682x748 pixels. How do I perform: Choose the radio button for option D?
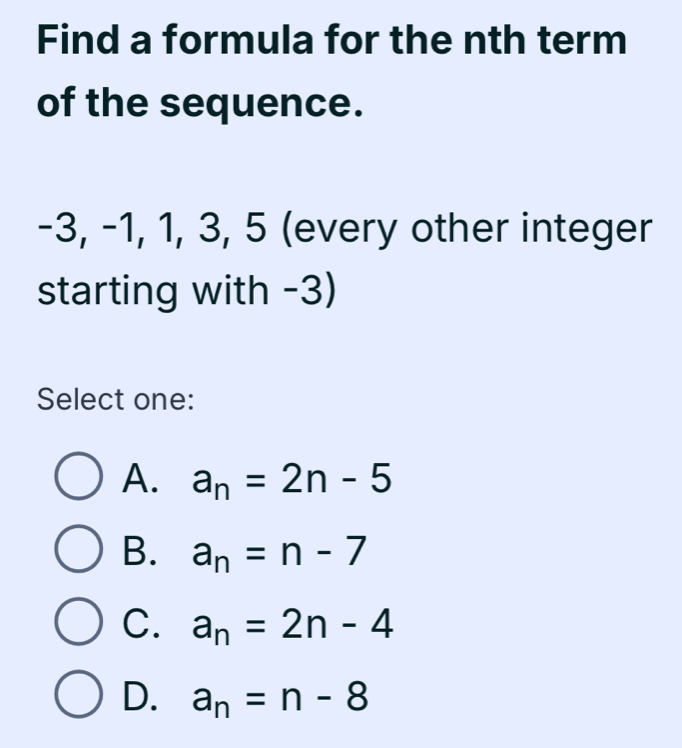(82, 697)
